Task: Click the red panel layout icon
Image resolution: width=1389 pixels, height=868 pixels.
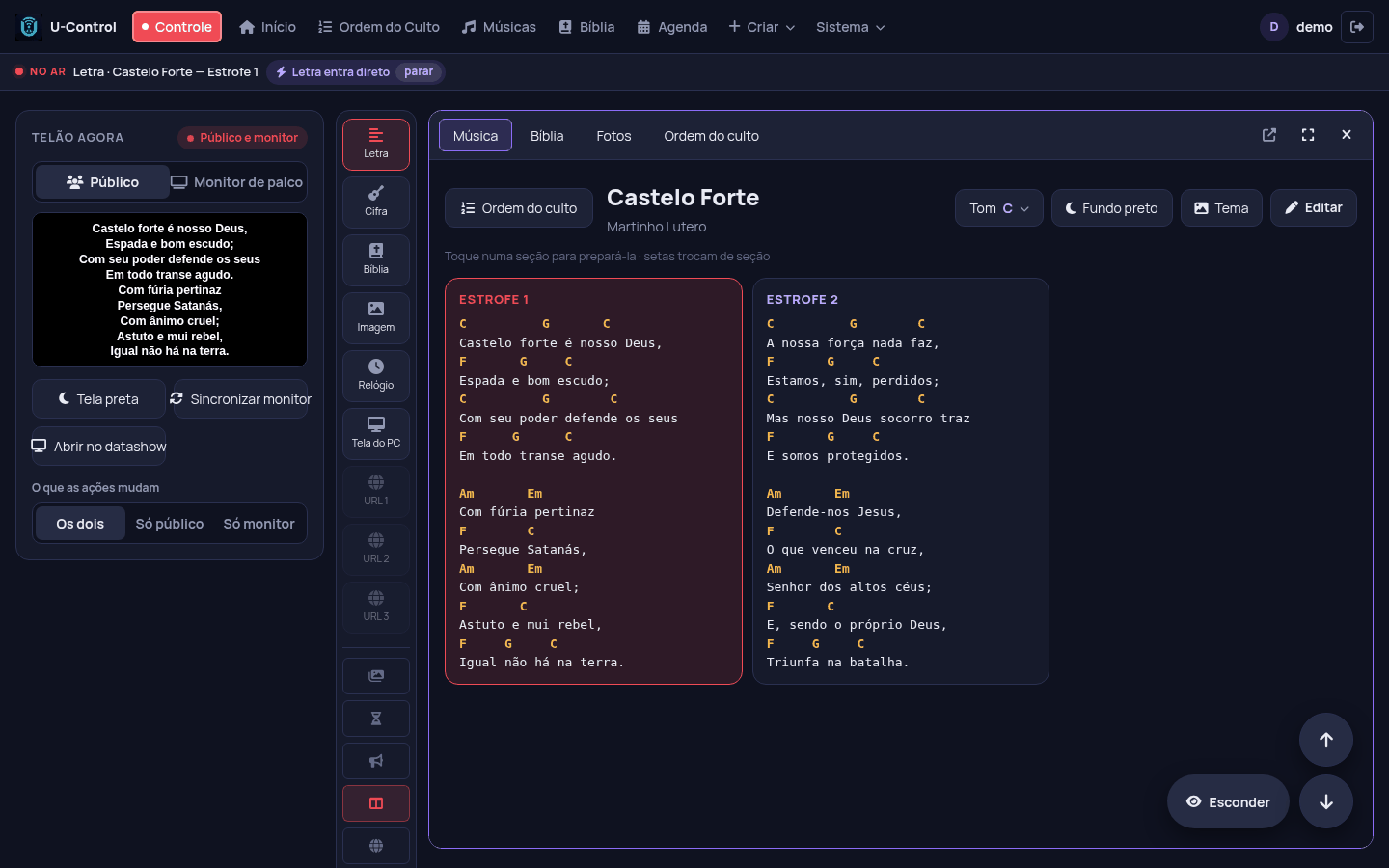Action: click(376, 803)
